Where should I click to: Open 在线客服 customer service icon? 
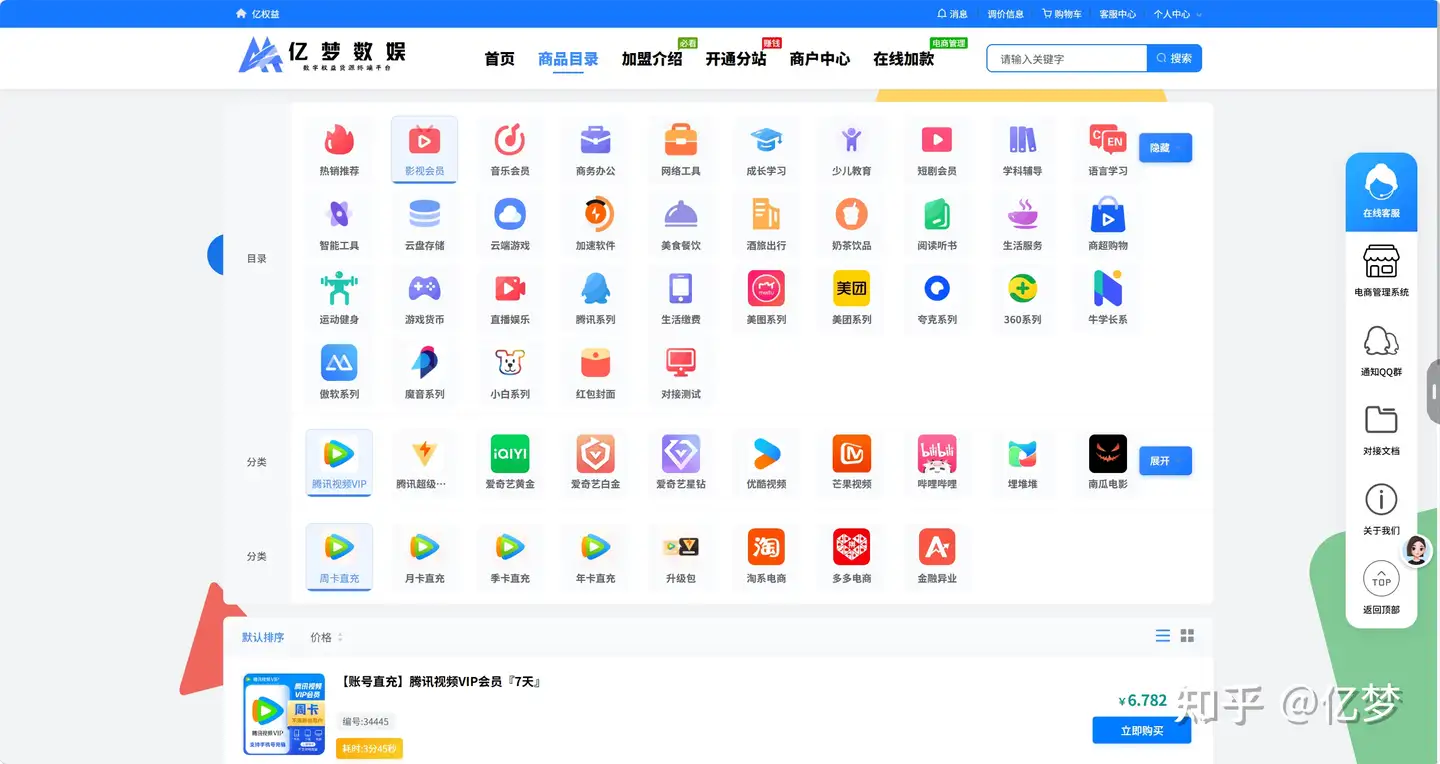[x=1381, y=182]
